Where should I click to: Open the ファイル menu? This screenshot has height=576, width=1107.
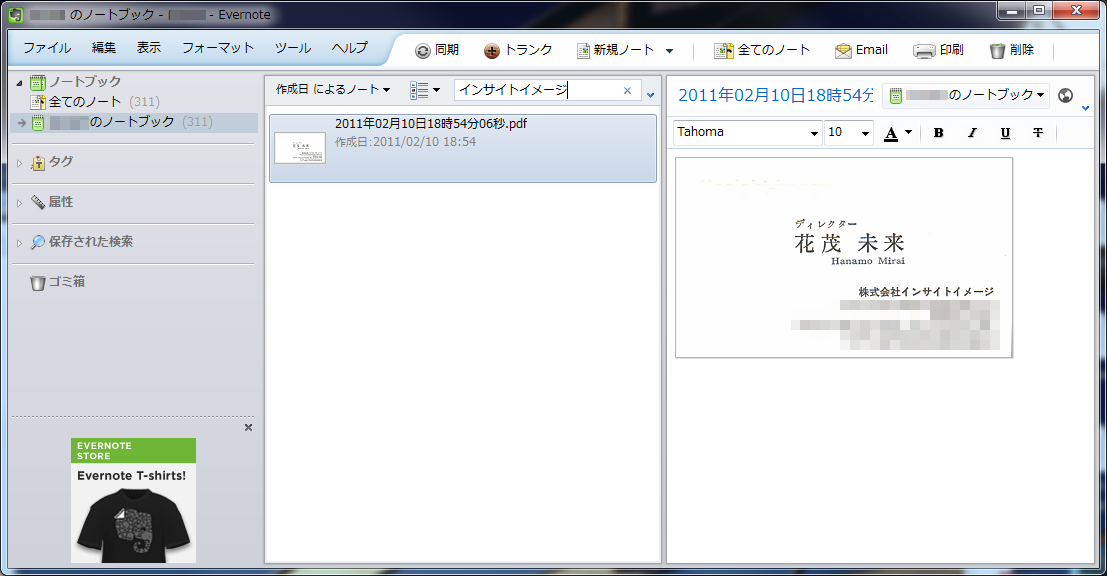47,48
